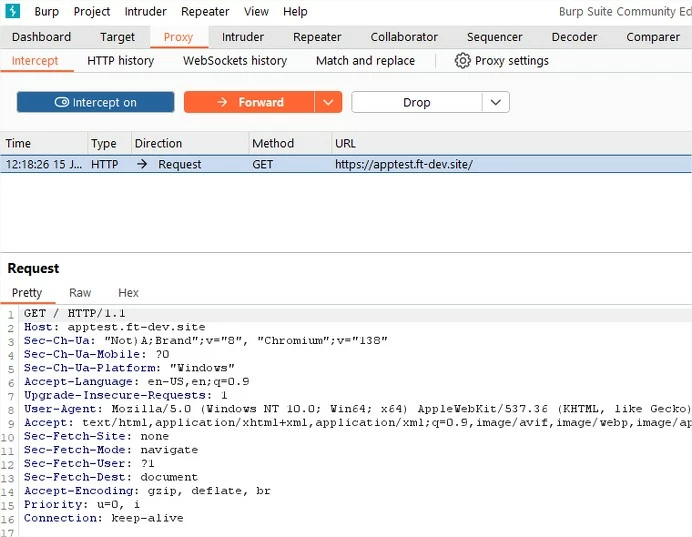692x537 pixels.
Task: Open the Project menu
Action: pyautogui.click(x=92, y=11)
